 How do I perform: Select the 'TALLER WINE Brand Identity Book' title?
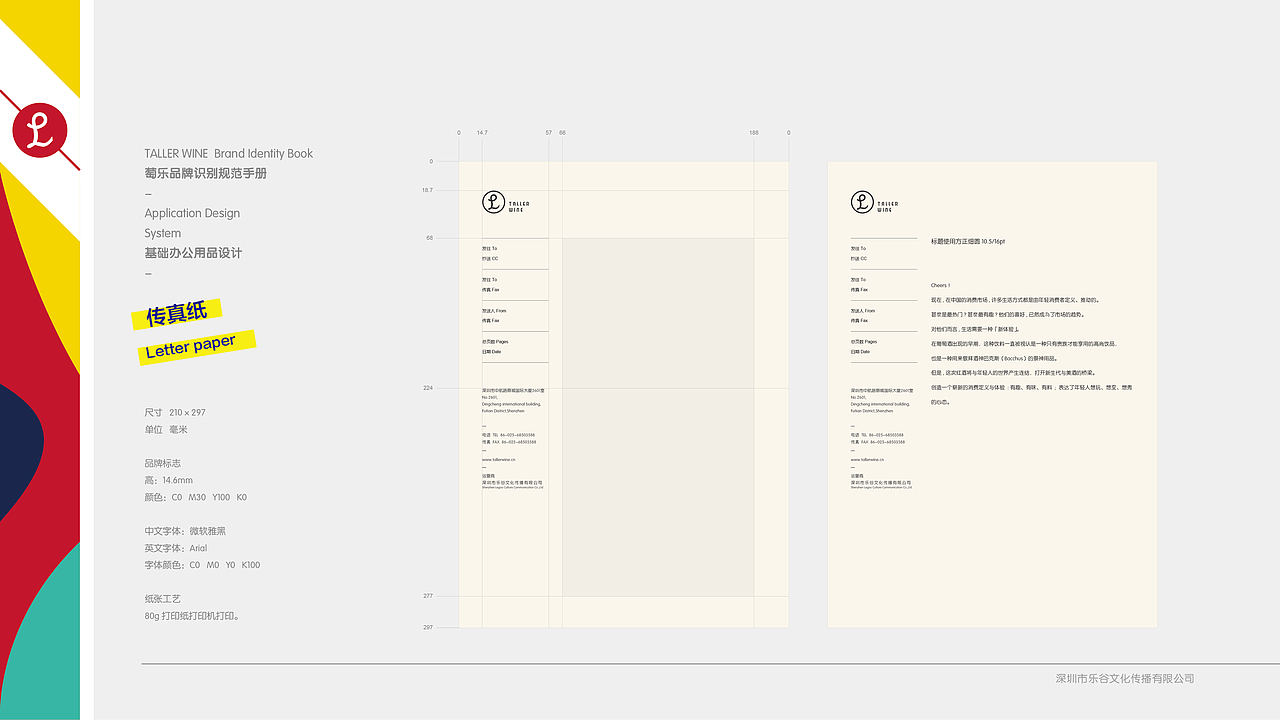tap(229, 153)
